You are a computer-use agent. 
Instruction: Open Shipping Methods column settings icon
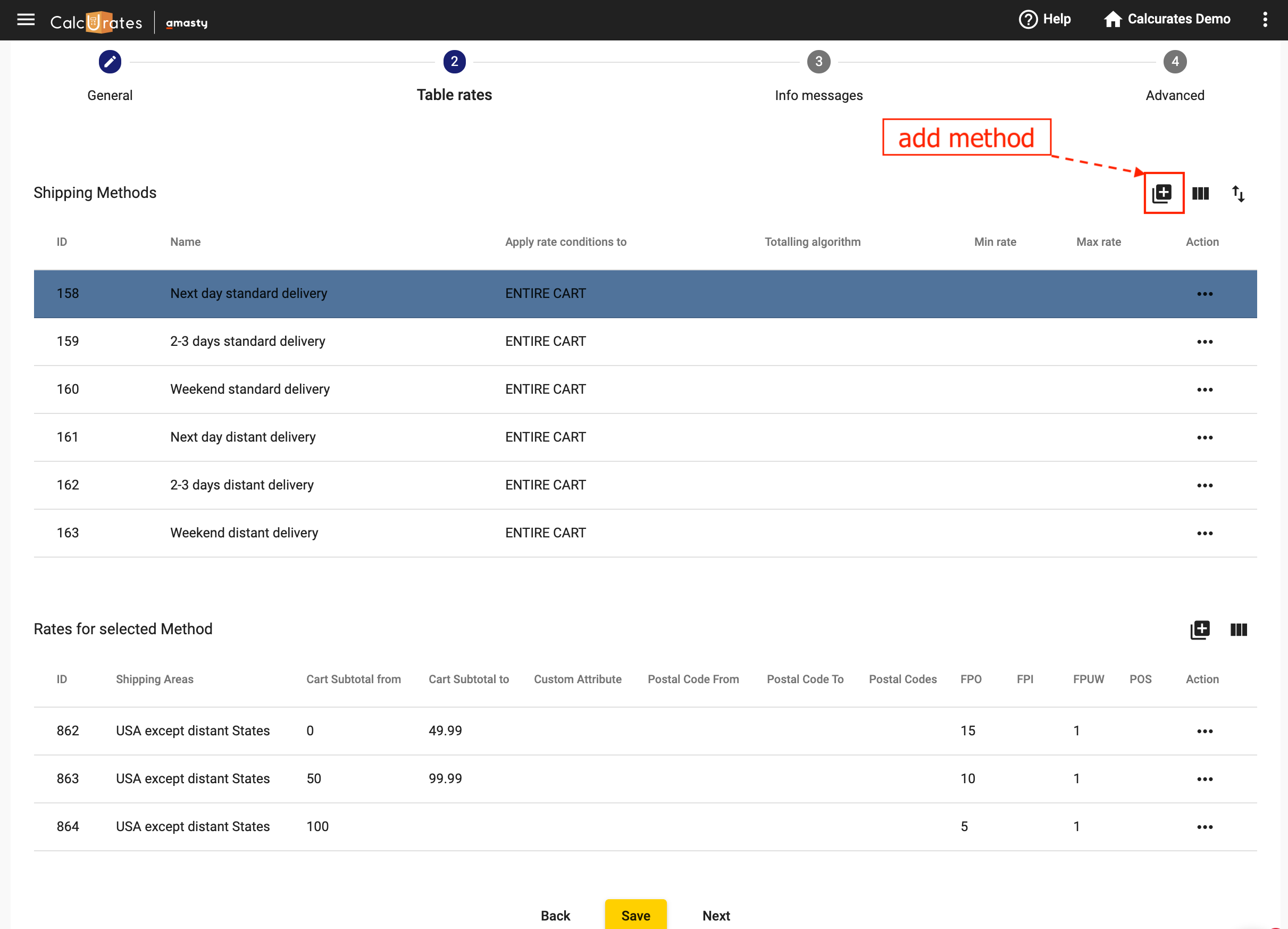(x=1200, y=194)
